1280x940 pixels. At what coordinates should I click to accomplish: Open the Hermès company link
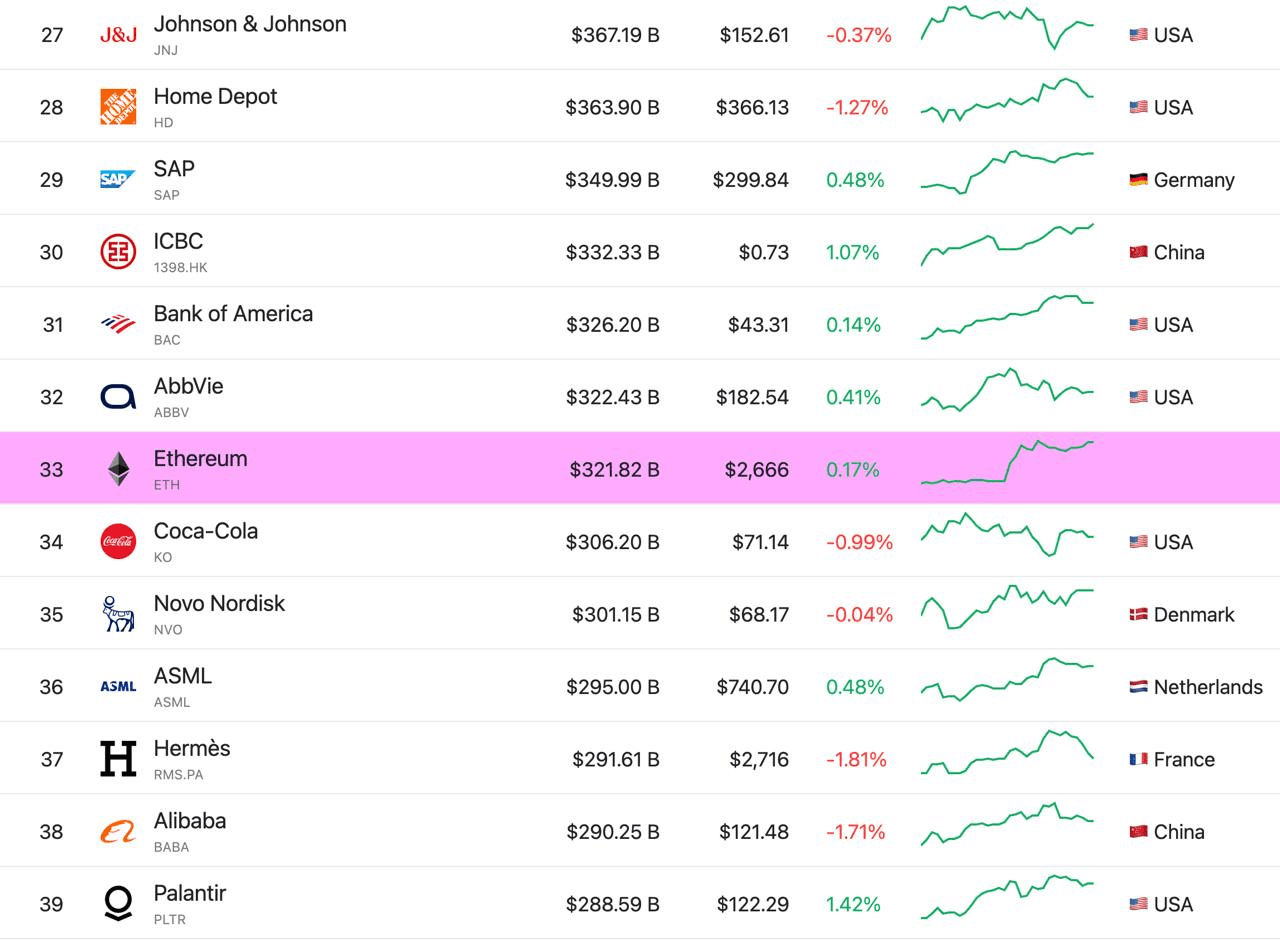click(x=192, y=748)
